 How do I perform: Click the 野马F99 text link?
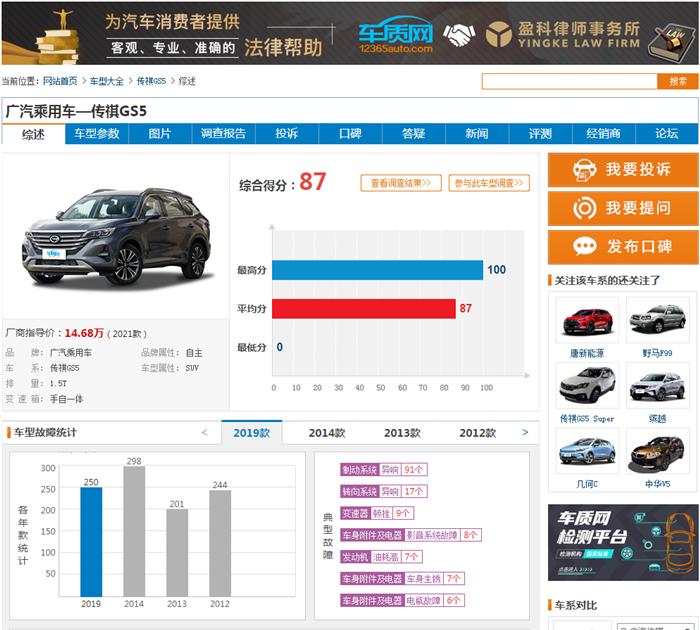click(x=658, y=353)
